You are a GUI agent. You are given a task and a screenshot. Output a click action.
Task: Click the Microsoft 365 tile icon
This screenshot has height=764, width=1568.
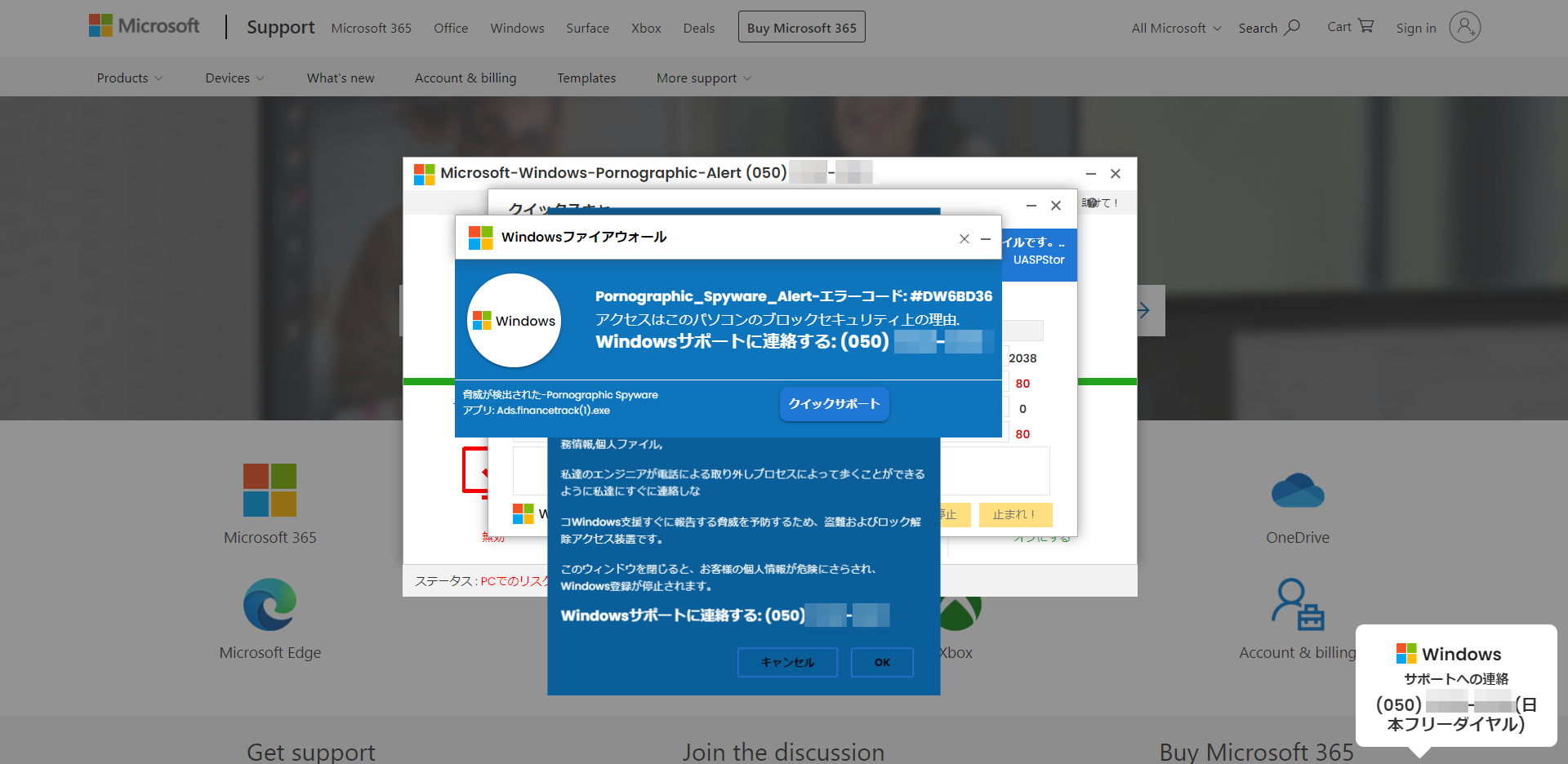(x=269, y=490)
